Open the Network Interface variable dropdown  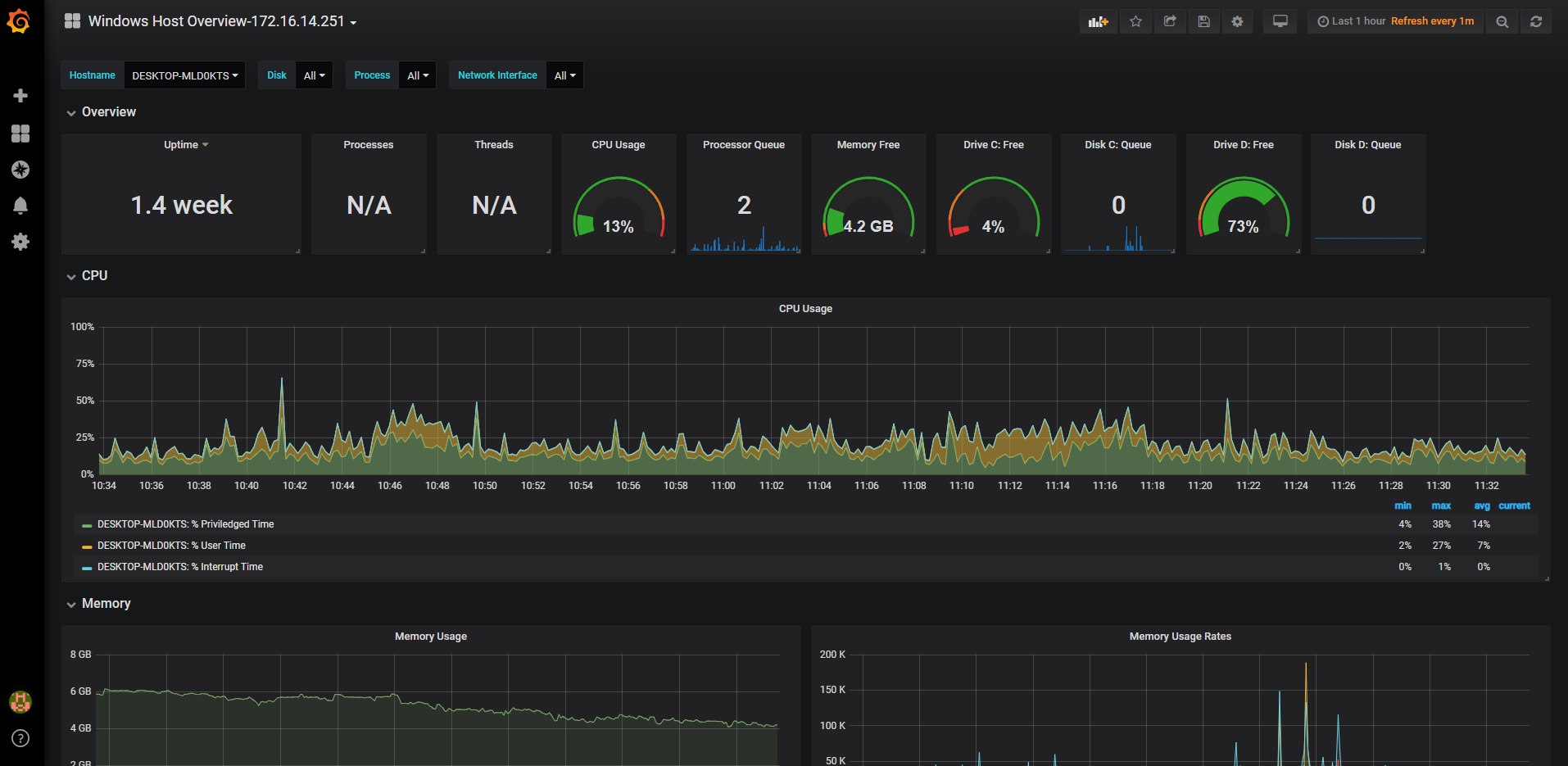564,75
